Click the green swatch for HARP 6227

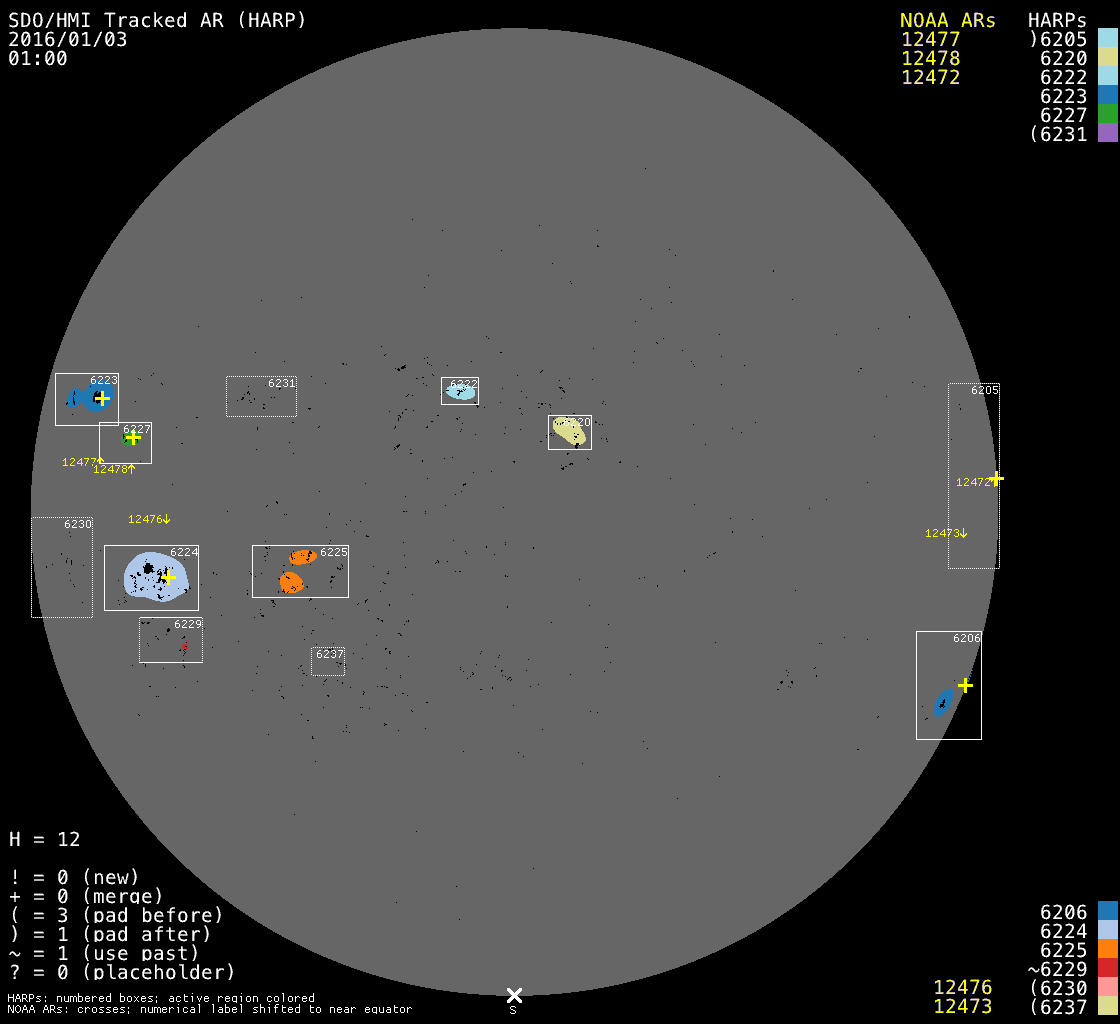[x=1107, y=115]
